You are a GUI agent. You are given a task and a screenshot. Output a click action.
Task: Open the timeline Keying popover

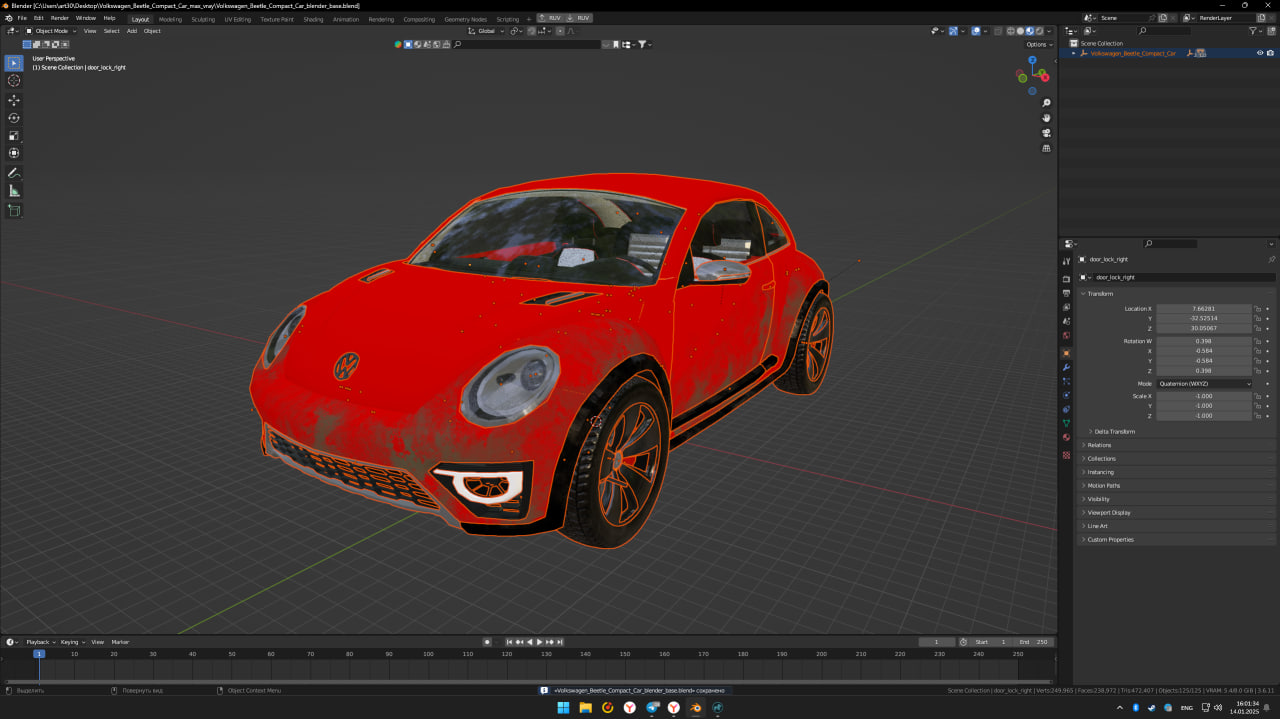[72, 642]
